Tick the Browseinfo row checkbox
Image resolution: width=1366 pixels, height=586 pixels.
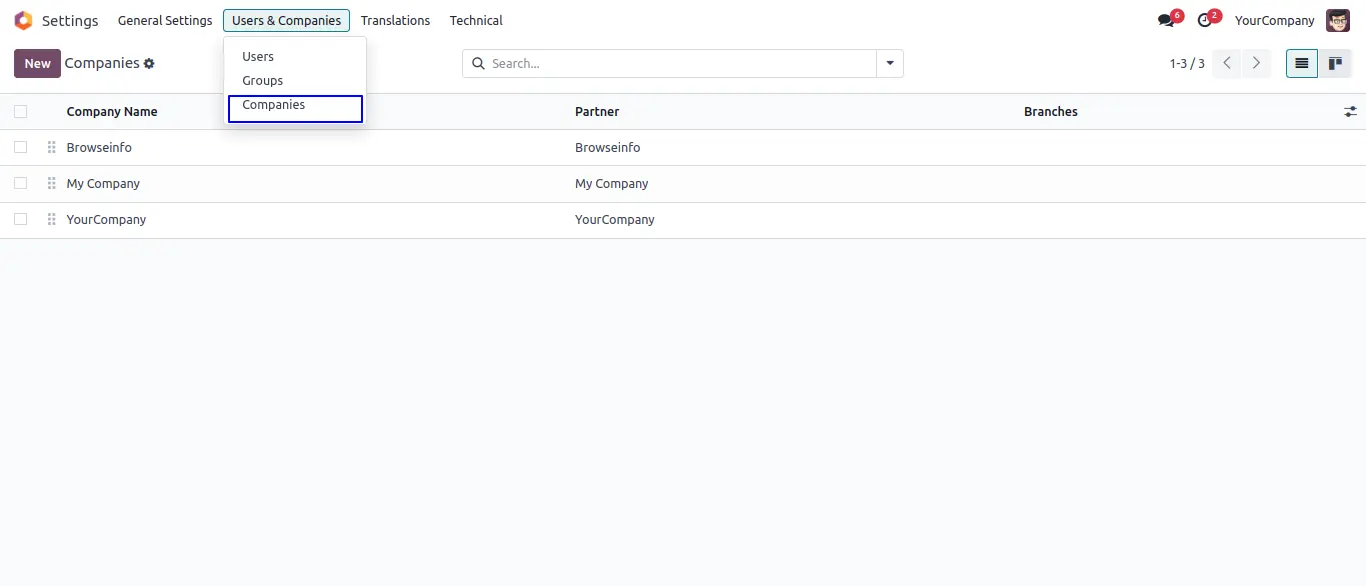(x=20, y=148)
